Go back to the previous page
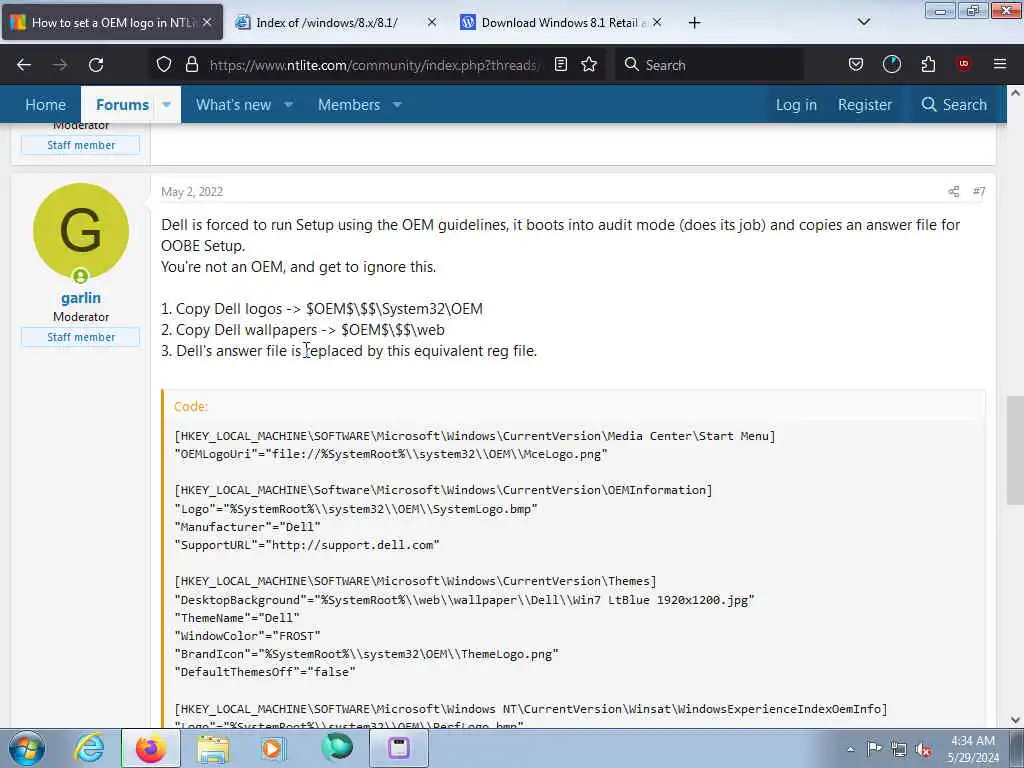 24,65
